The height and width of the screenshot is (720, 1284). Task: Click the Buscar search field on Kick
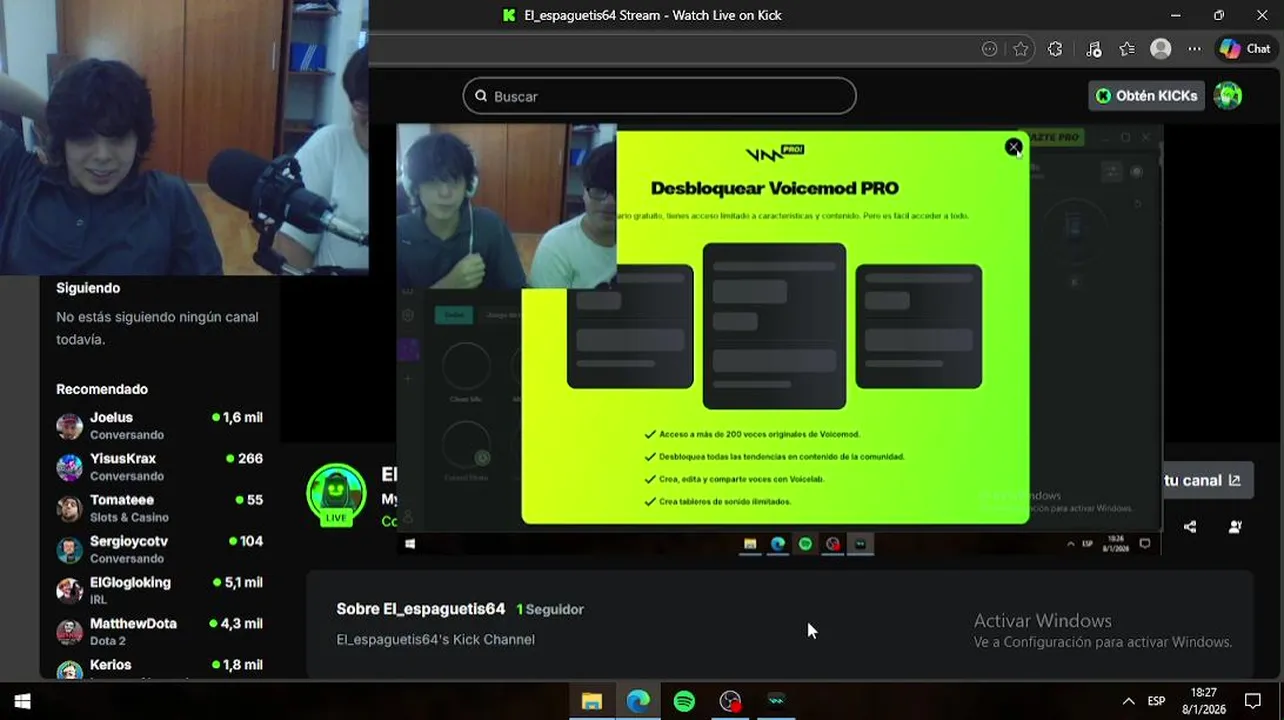(x=659, y=96)
